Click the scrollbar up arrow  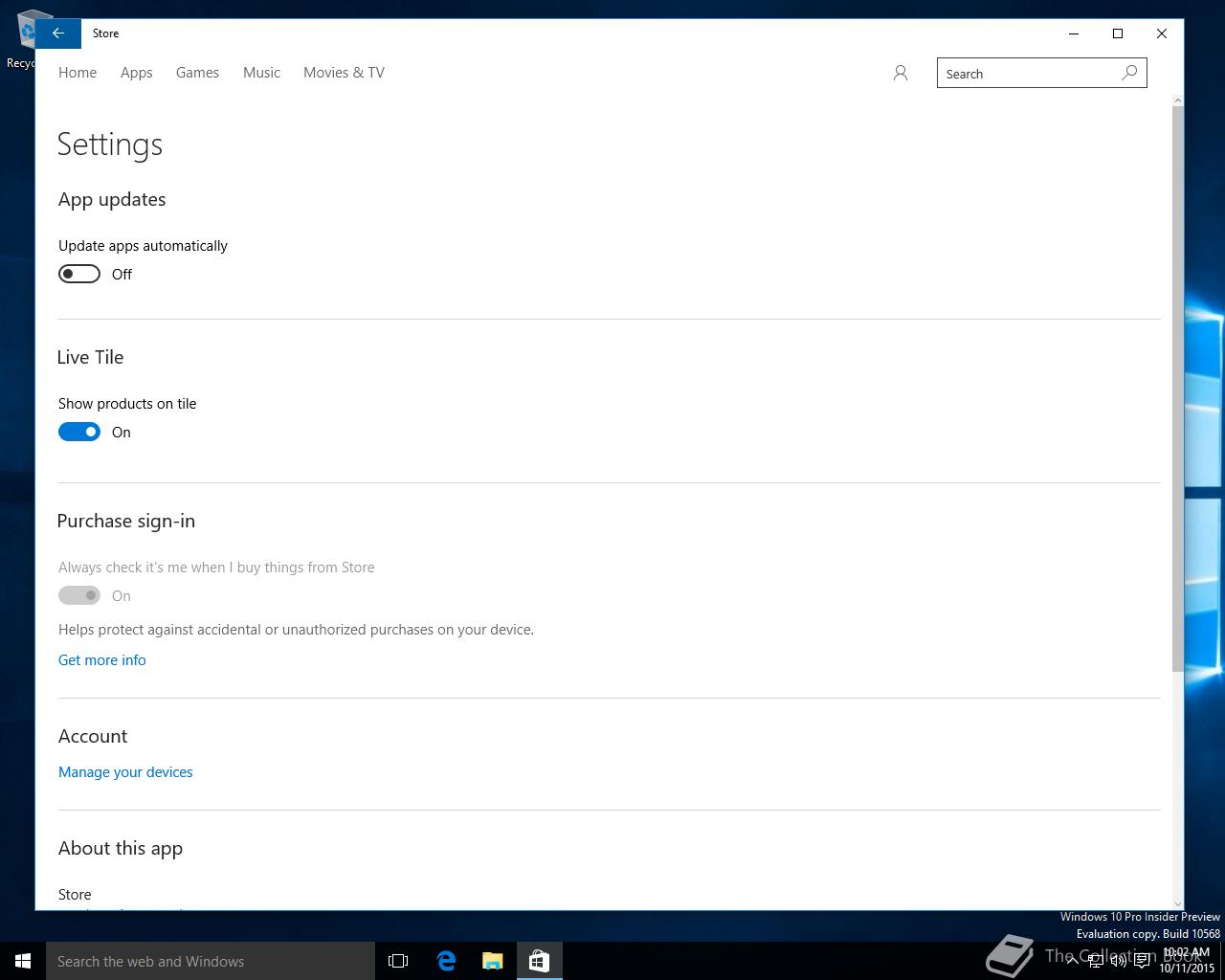(x=1177, y=100)
